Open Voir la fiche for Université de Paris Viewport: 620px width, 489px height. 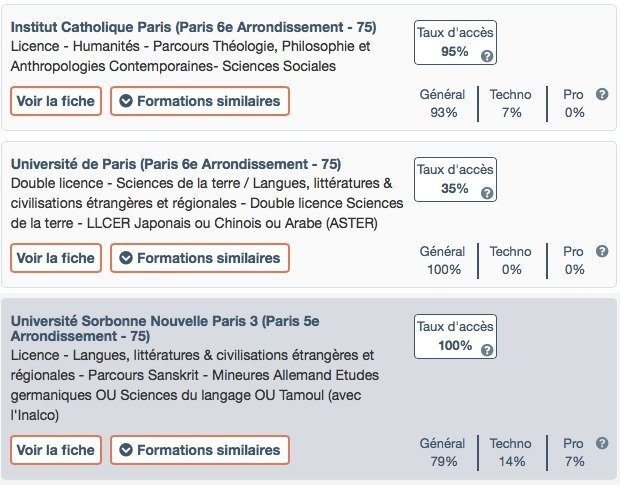click(56, 258)
